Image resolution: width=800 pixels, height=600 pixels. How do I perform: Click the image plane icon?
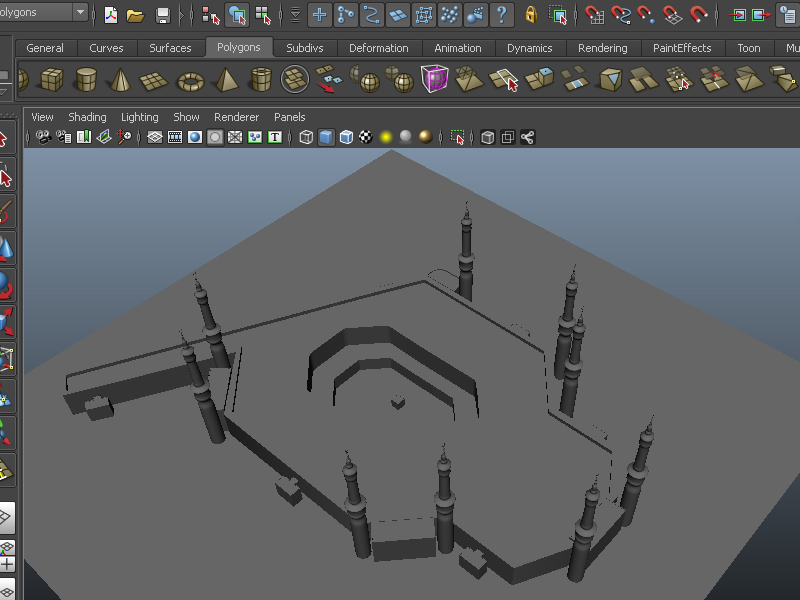104,137
